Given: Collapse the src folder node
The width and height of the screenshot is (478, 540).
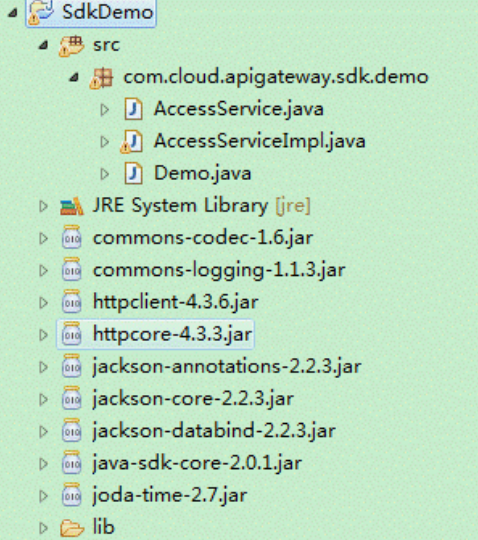Looking at the screenshot, I should [43, 45].
